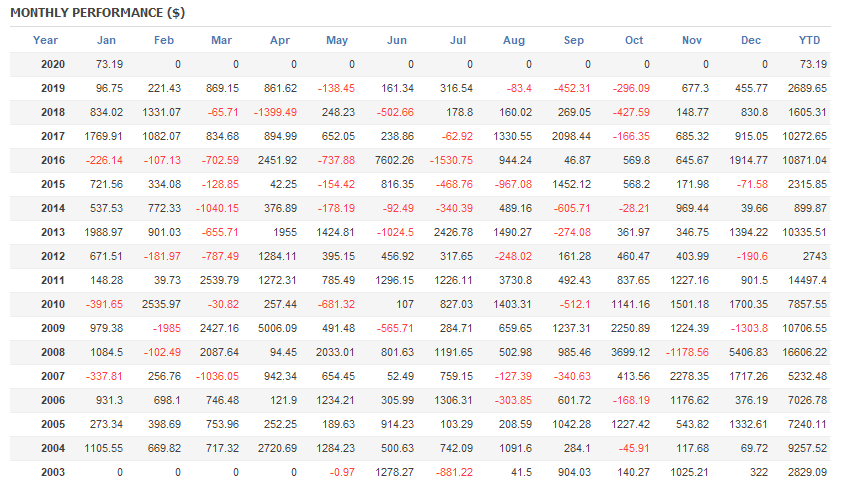Screen dimensions: 843x484
Task: Click the 73.19 January 2020 cell
Action: pos(109,64)
